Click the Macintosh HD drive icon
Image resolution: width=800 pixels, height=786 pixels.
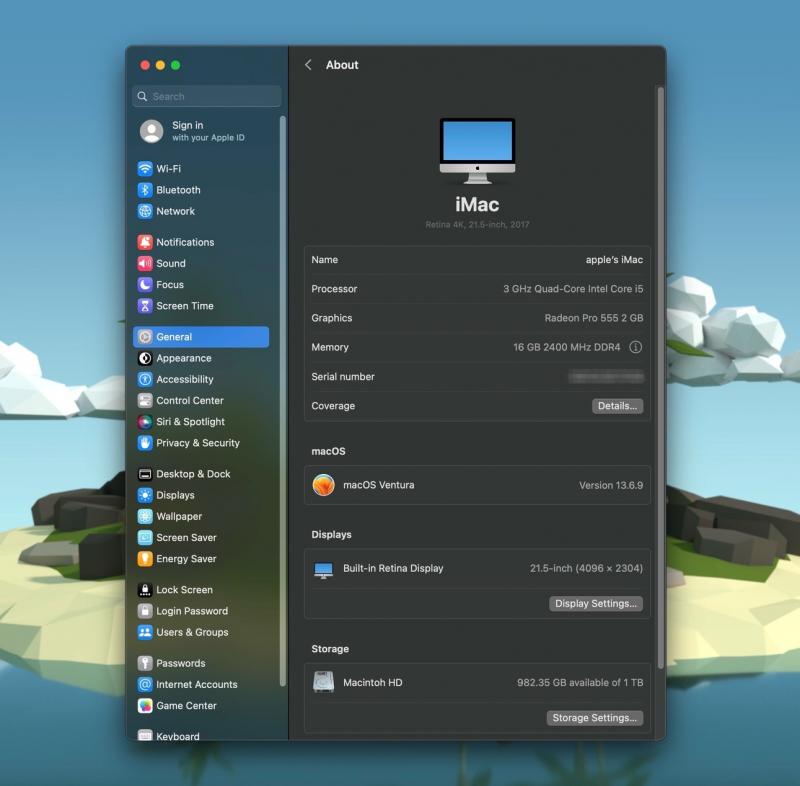(323, 682)
